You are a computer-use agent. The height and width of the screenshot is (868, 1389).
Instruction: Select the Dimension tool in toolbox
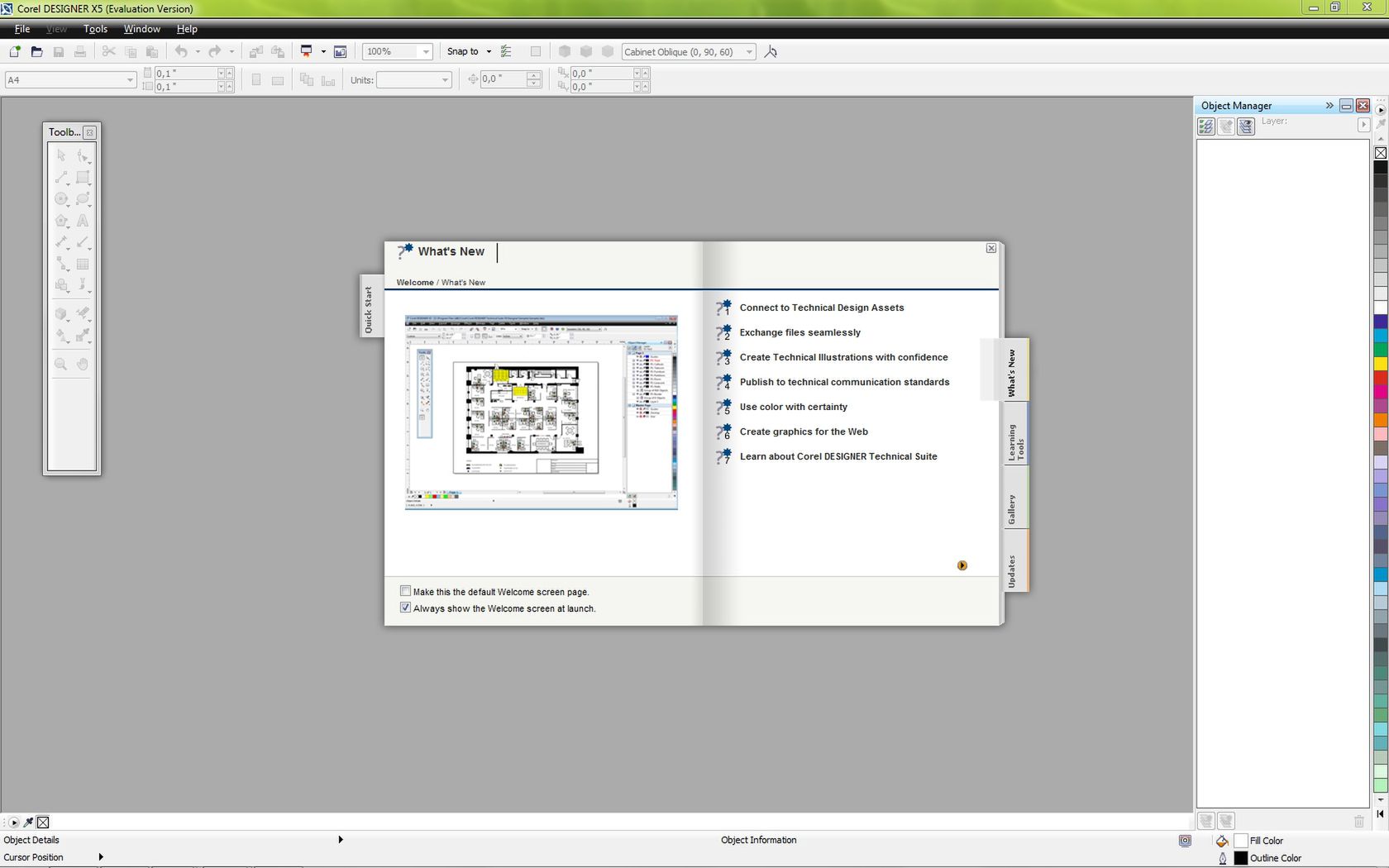click(x=61, y=242)
